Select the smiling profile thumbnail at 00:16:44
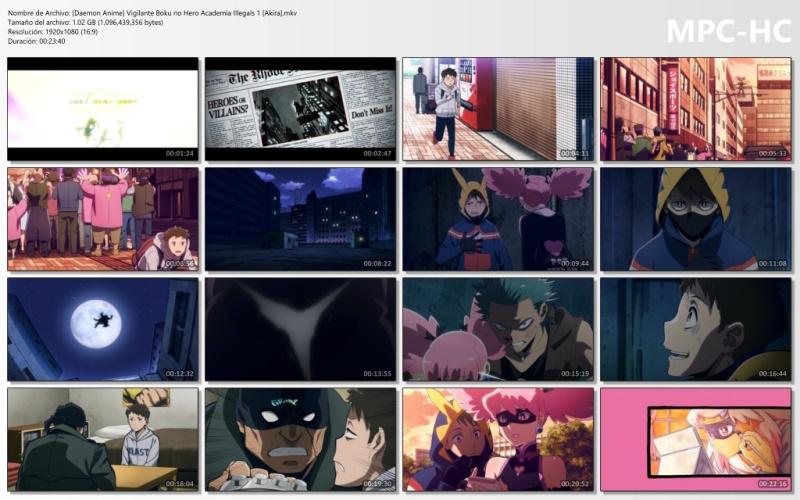The height and width of the screenshot is (500, 800). [x=696, y=329]
